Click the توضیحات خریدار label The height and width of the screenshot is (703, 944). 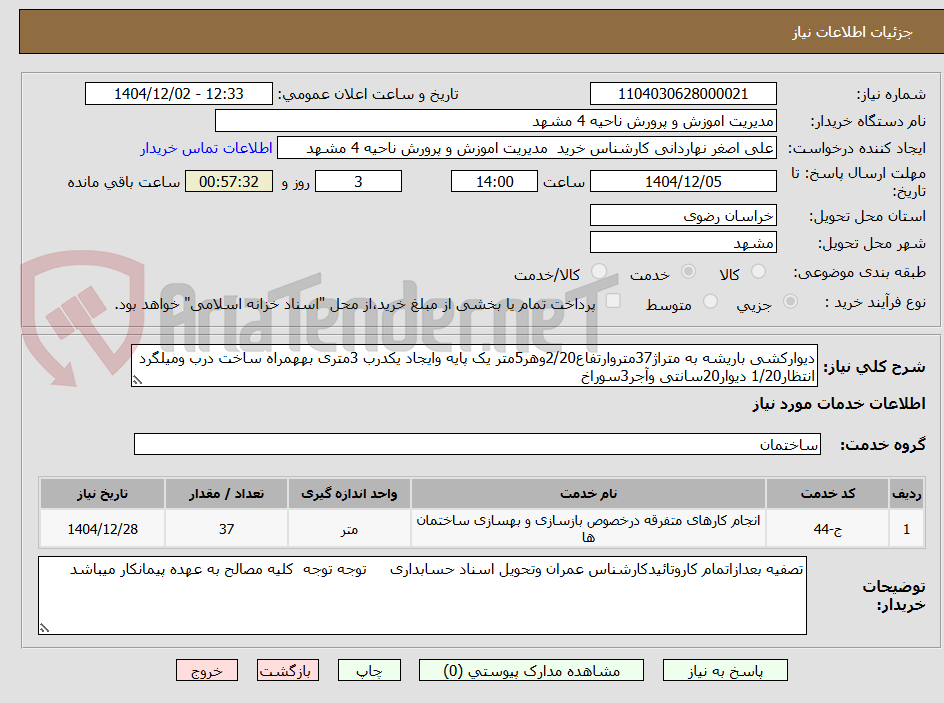[x=894, y=595]
